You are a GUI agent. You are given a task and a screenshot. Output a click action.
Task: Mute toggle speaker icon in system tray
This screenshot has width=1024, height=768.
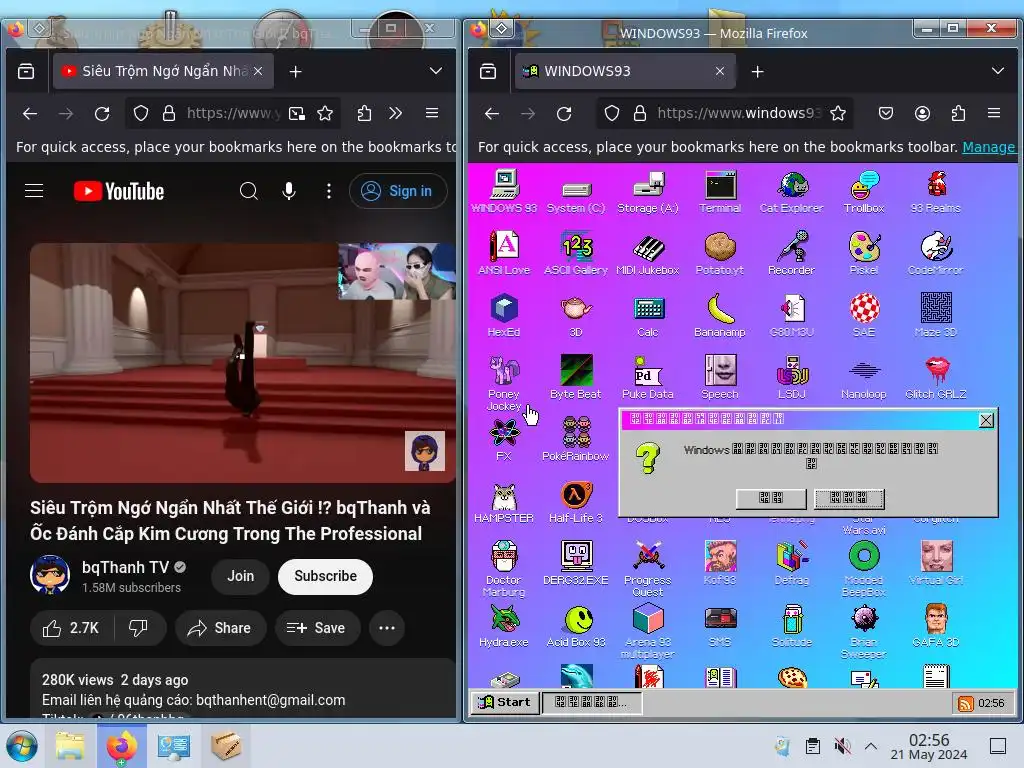pyautogui.click(x=842, y=746)
